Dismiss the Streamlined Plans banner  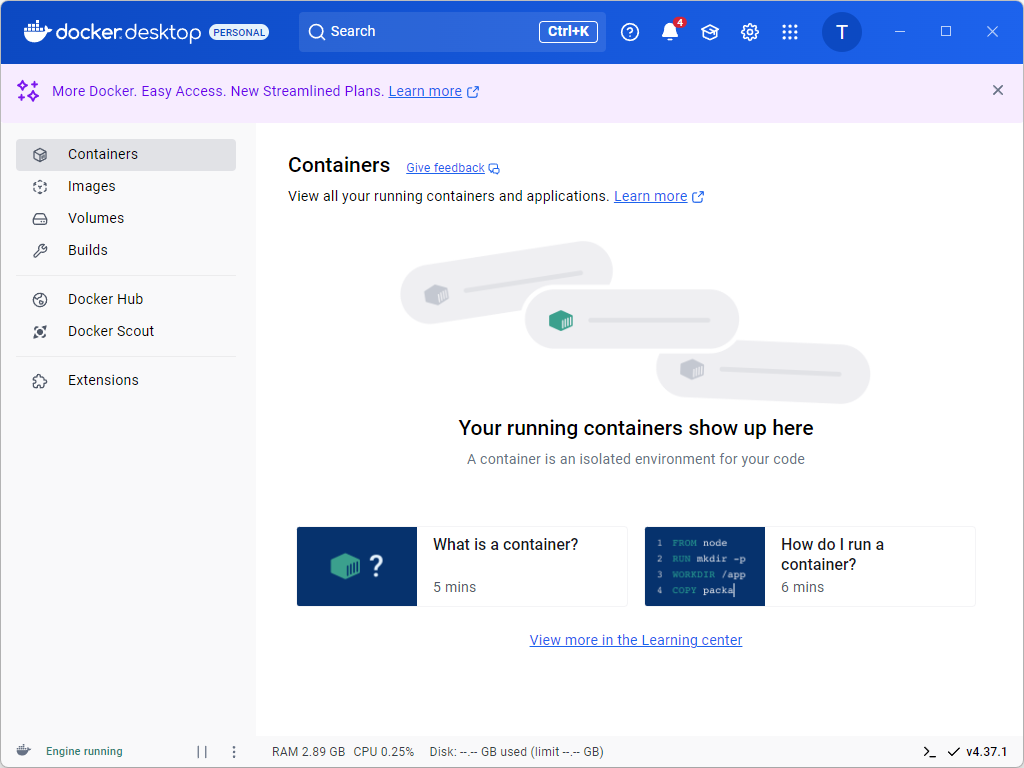point(997,90)
